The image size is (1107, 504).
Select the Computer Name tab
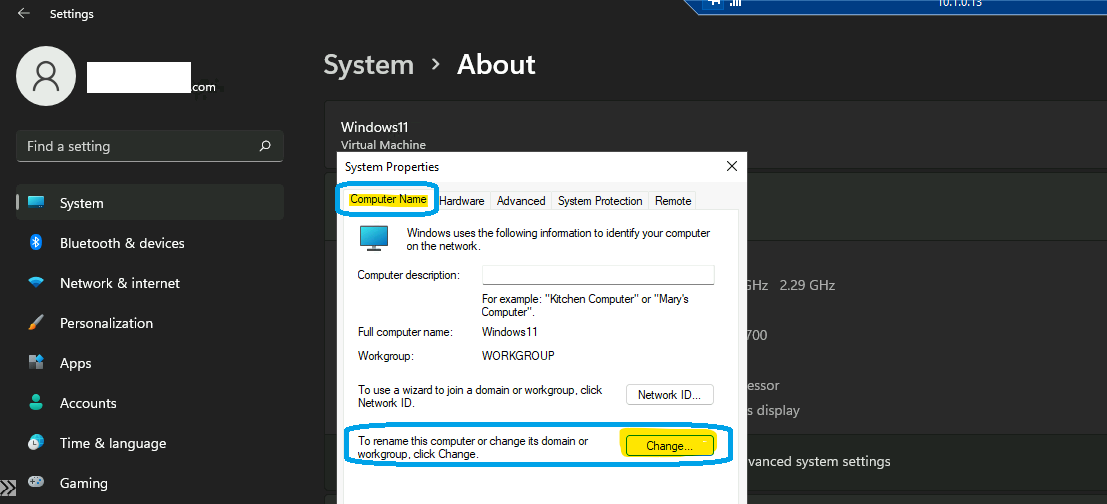388,200
